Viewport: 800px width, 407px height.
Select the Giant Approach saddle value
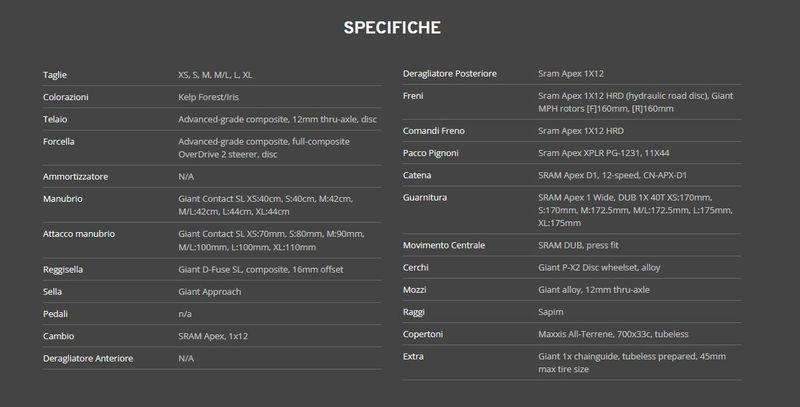click(210, 292)
